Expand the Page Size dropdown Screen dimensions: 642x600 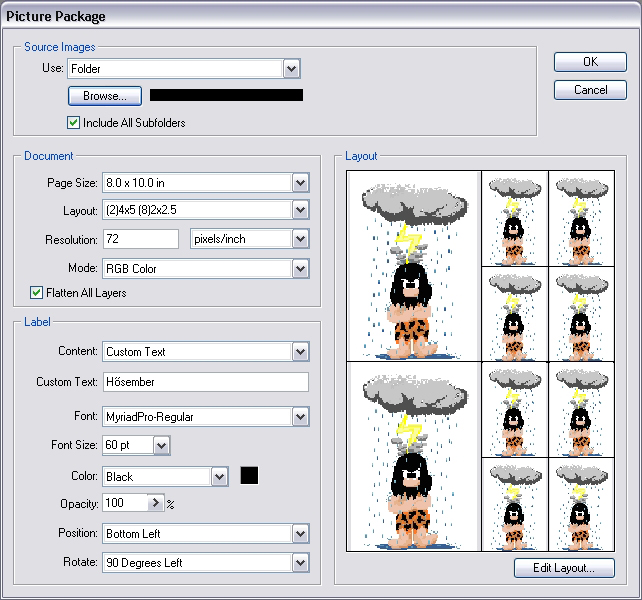pos(300,183)
